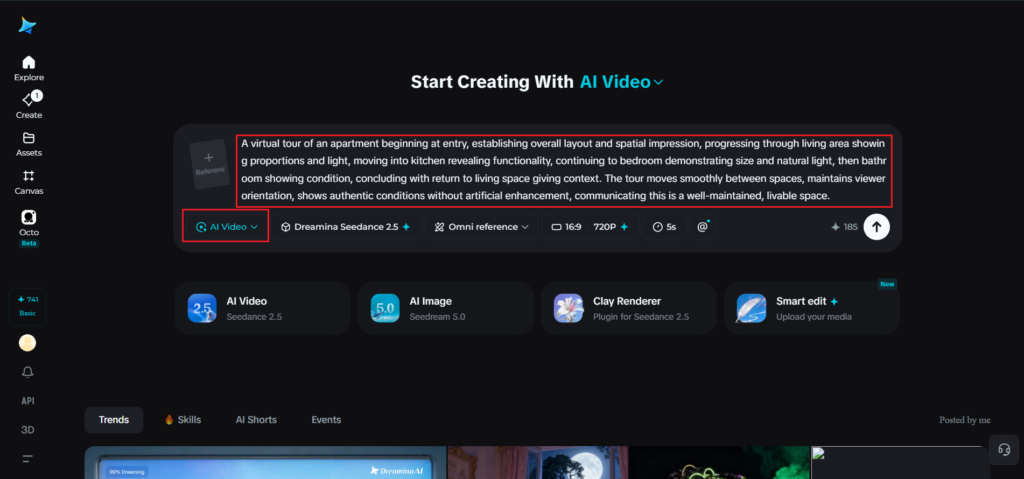This screenshot has width=1024, height=479.
Task: Open the AI Video mode dropdown
Action: click(227, 227)
